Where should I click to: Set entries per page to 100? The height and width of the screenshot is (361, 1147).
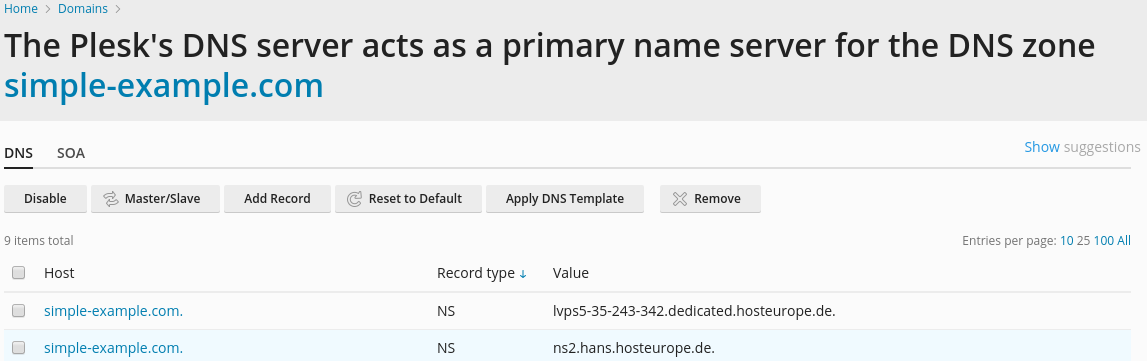pyautogui.click(x=1104, y=240)
